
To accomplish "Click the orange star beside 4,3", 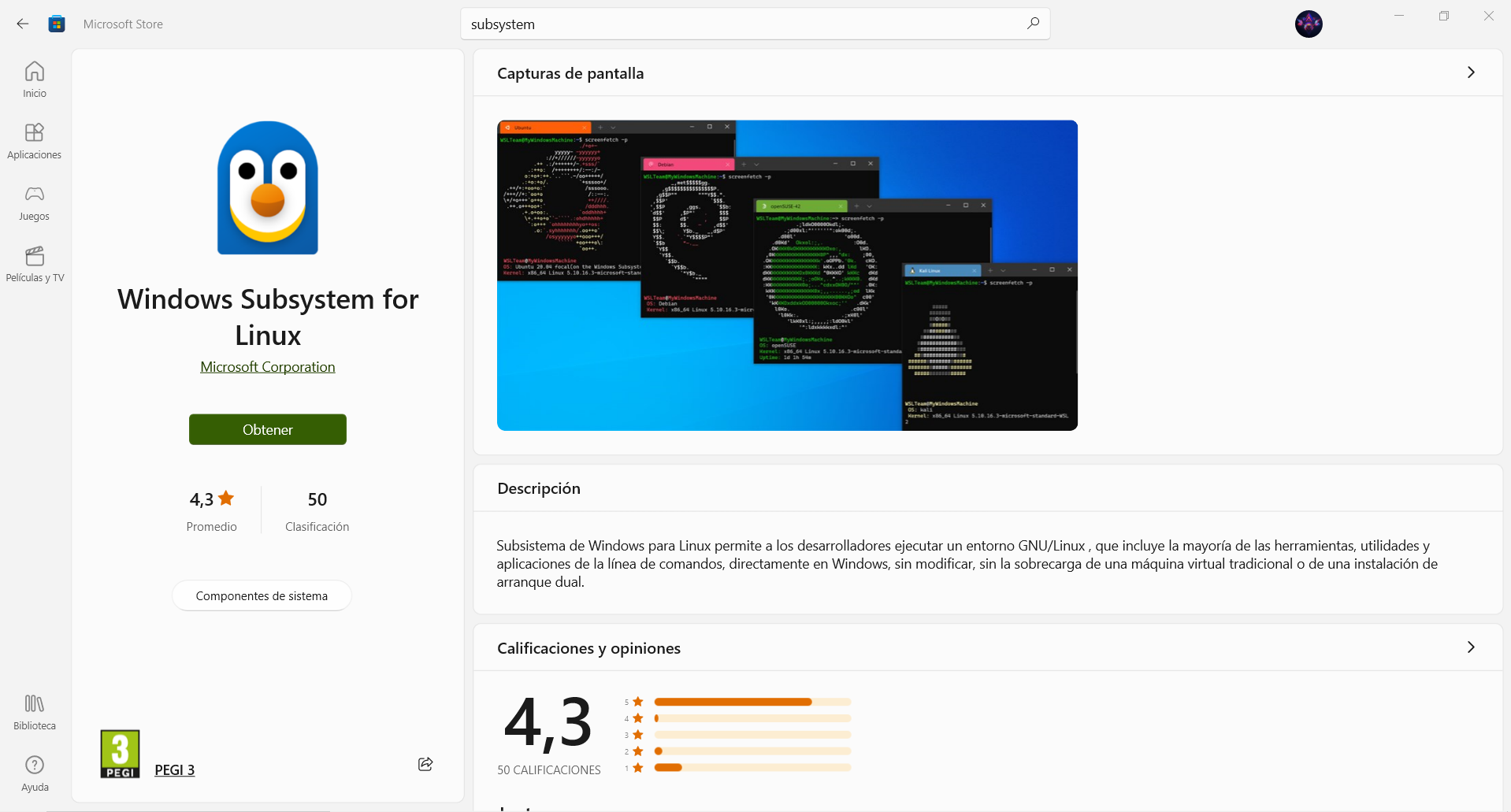I will tap(226, 498).
